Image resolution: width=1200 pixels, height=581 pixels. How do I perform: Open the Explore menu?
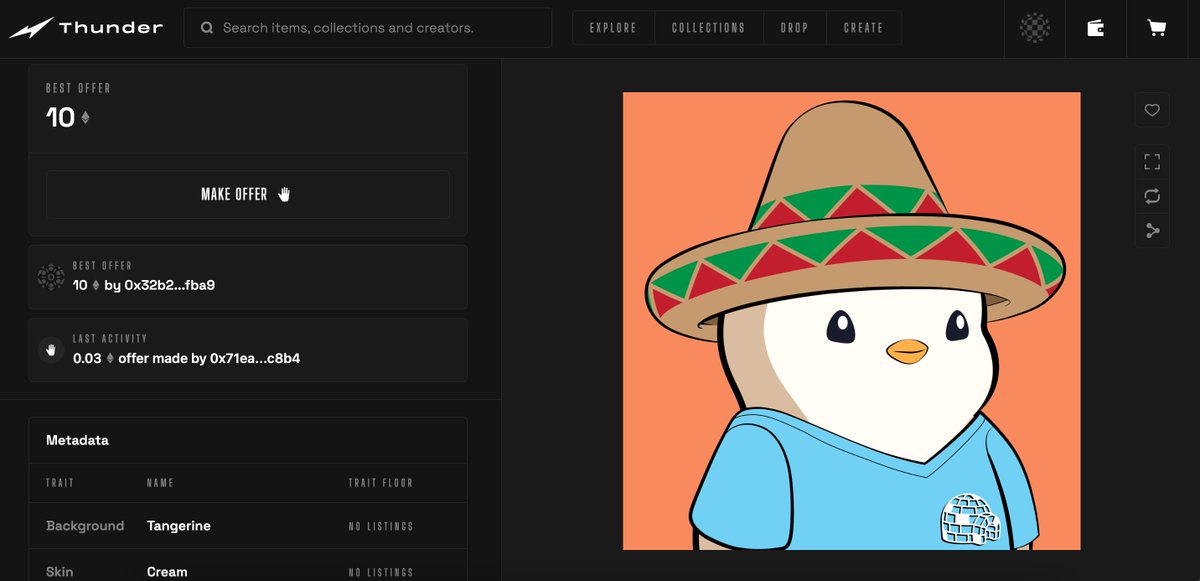pos(613,28)
